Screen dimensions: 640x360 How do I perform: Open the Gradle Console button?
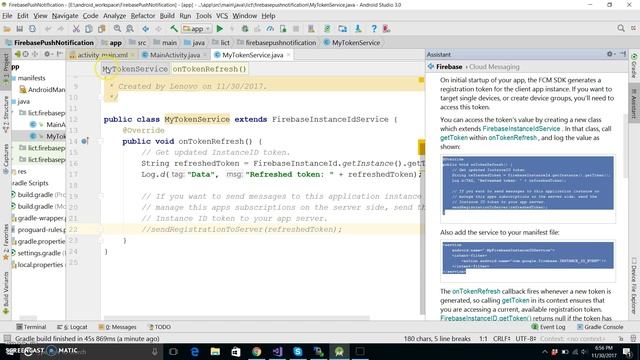pos(600,327)
